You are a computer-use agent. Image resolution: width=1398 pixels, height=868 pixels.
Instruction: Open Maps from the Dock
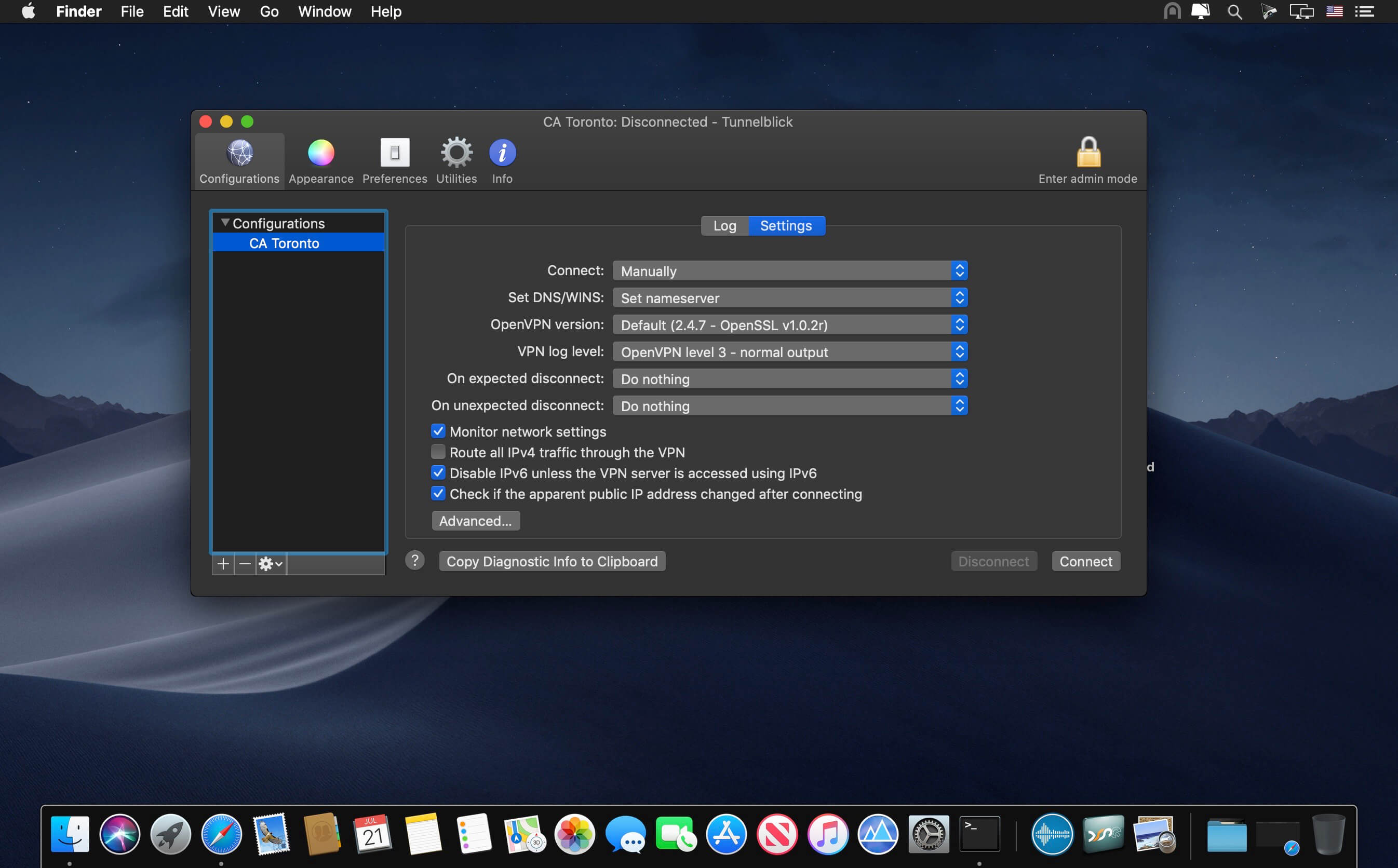click(x=524, y=834)
